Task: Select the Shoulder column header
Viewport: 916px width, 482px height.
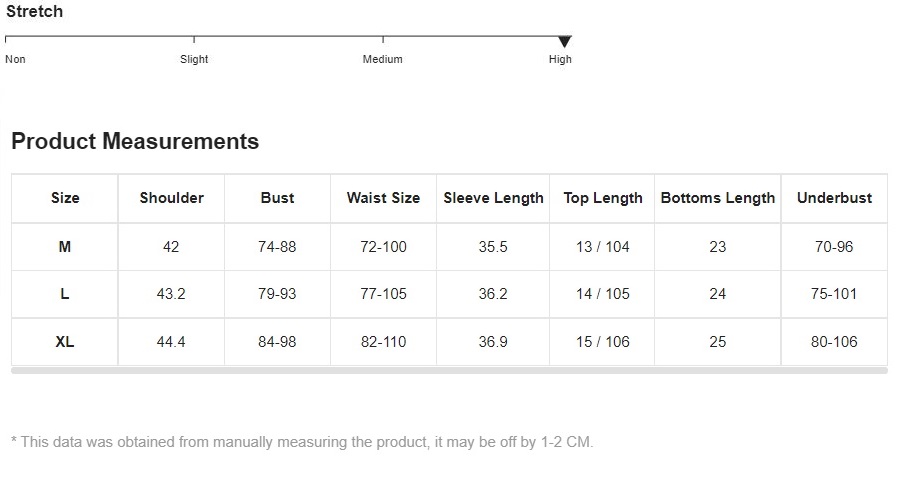Action: point(172,198)
